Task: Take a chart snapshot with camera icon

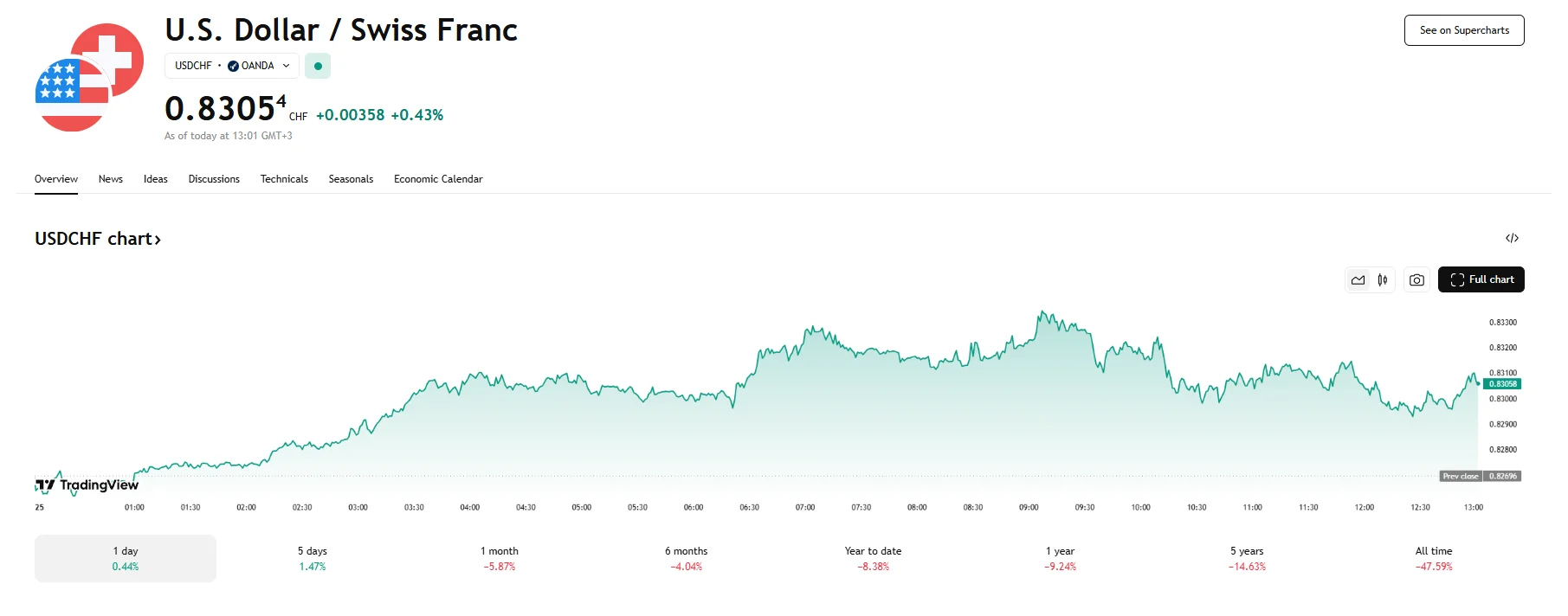Action: click(x=1416, y=280)
